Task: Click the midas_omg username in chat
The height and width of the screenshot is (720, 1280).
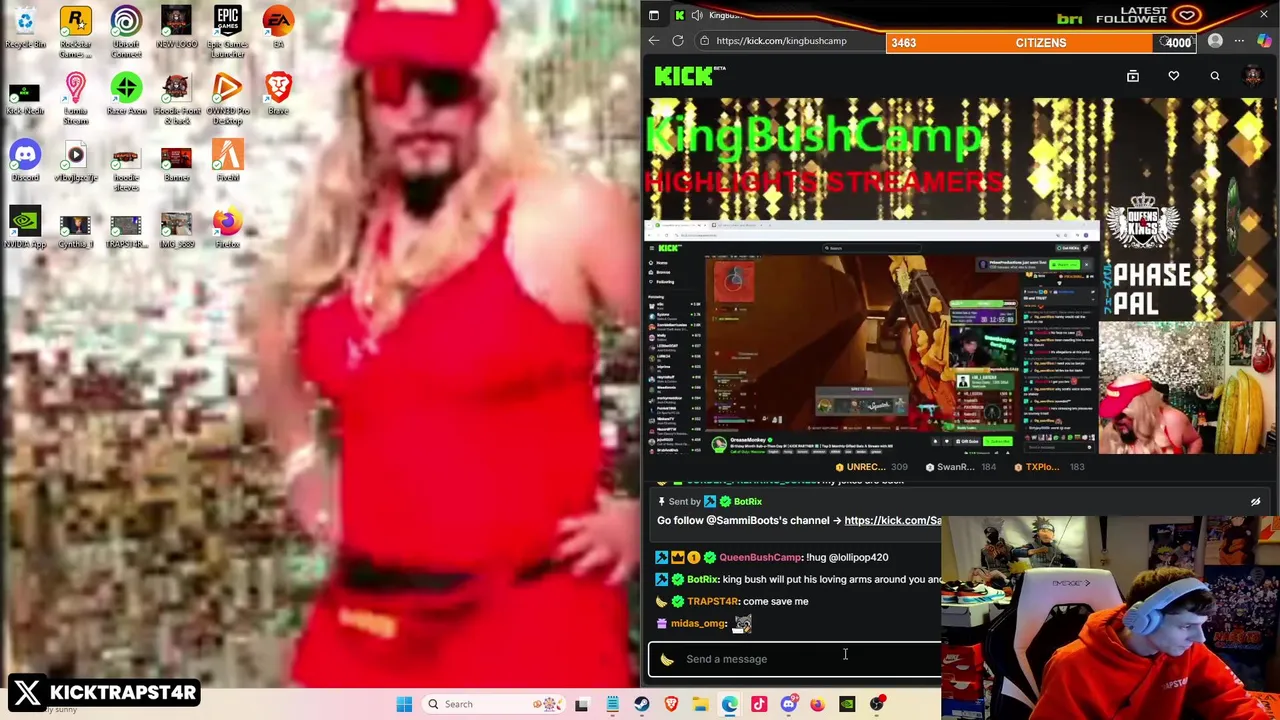Action: (698, 623)
